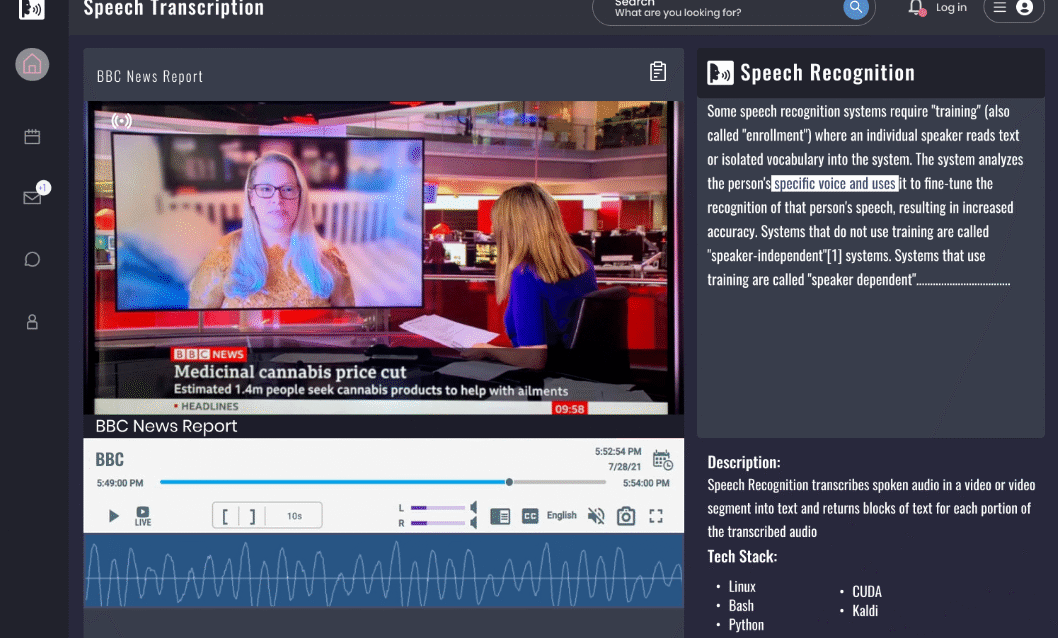Click the Bash tech stack item
Screen dimensions: 1058x638
pyautogui.click(x=741, y=606)
